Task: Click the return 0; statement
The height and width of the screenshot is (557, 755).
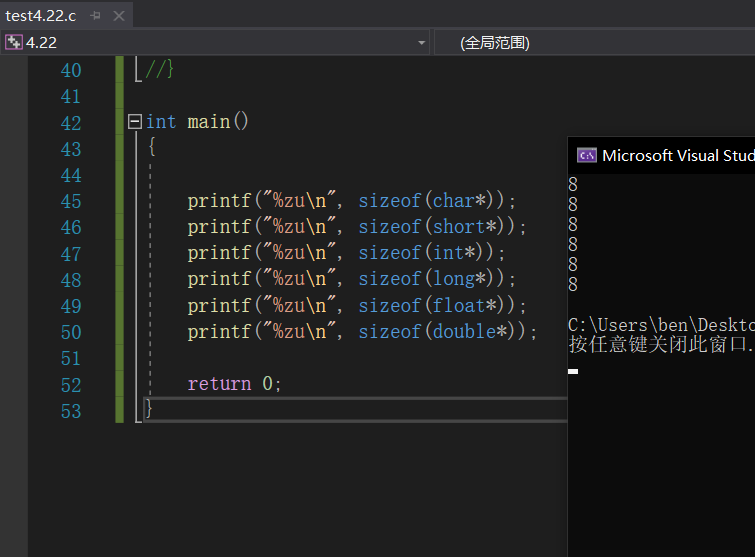Action: click(x=234, y=384)
